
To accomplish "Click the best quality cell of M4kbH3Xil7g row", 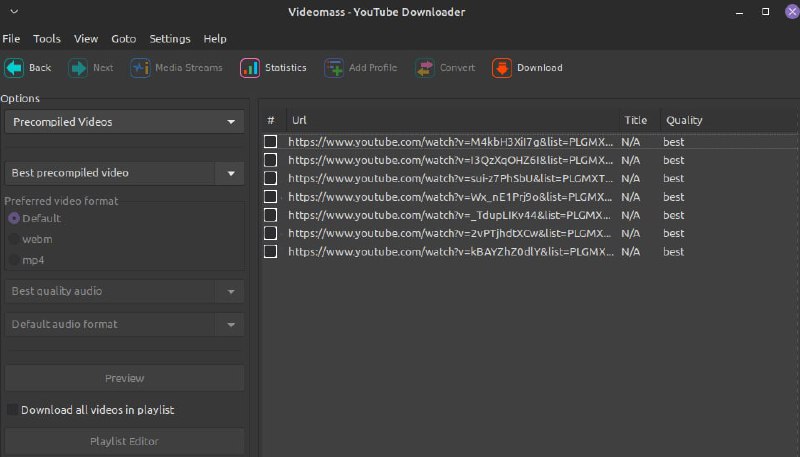I will [x=673, y=142].
